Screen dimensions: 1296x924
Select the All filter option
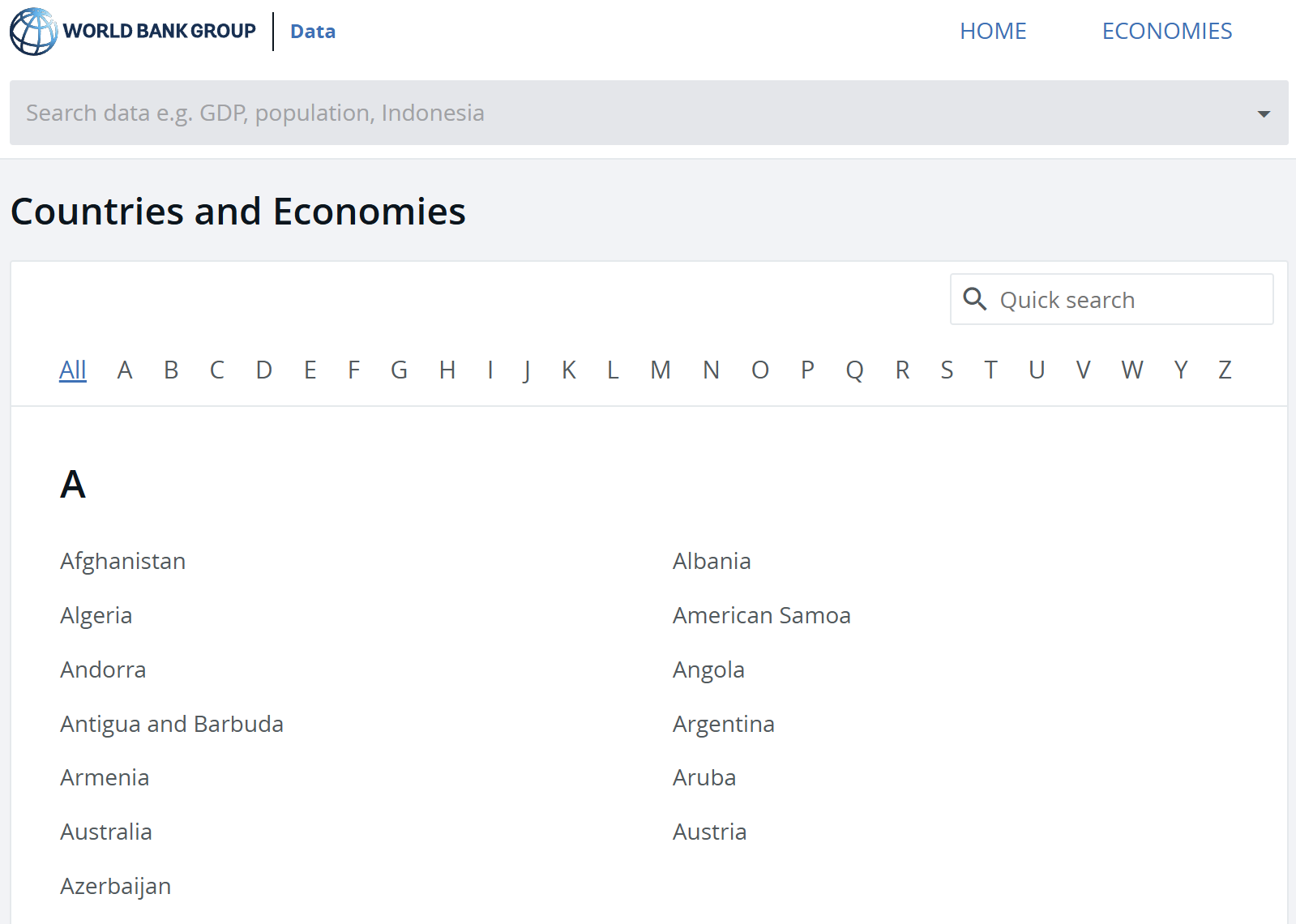72,370
